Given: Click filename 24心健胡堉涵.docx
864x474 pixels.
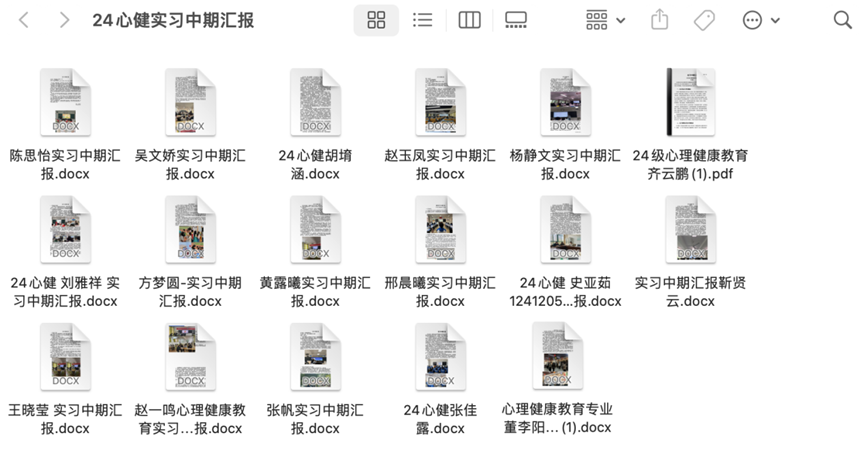Looking at the screenshot, I should click(315, 164).
